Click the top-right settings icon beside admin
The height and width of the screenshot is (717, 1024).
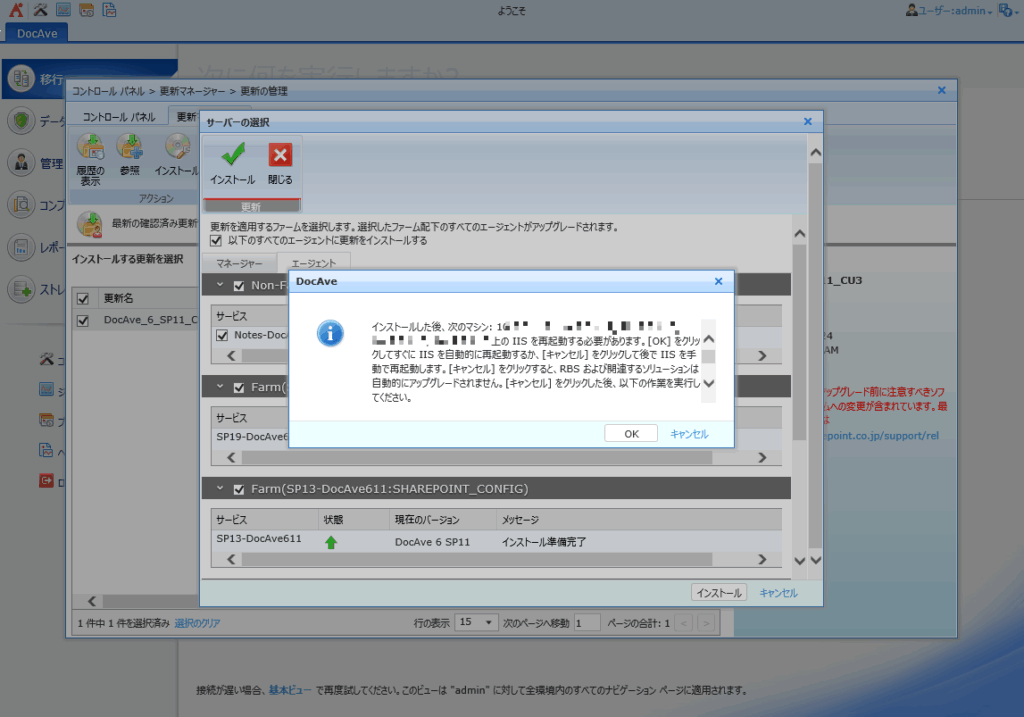(x=1006, y=10)
